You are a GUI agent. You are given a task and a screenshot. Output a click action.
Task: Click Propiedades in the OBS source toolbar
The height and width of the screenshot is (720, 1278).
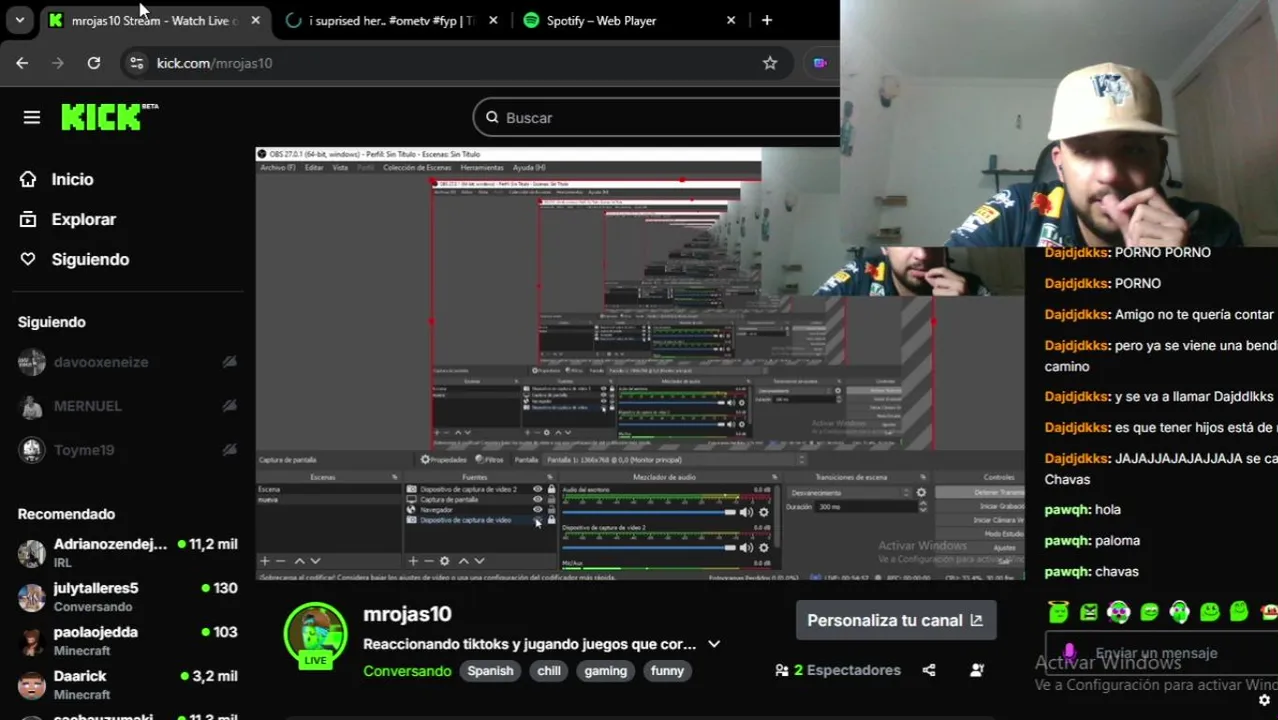444,460
